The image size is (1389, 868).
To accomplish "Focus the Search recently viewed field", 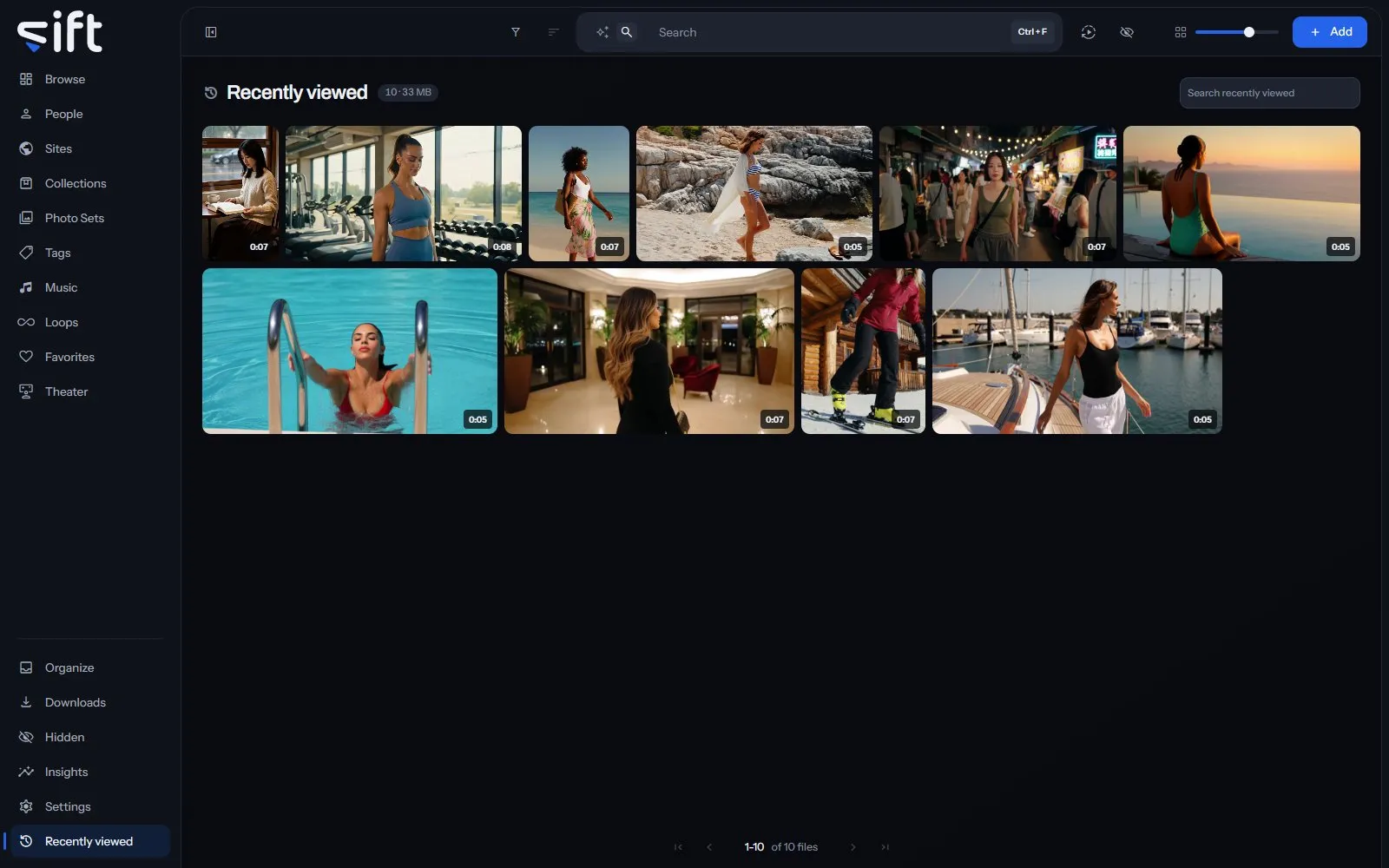I will 1269,93.
